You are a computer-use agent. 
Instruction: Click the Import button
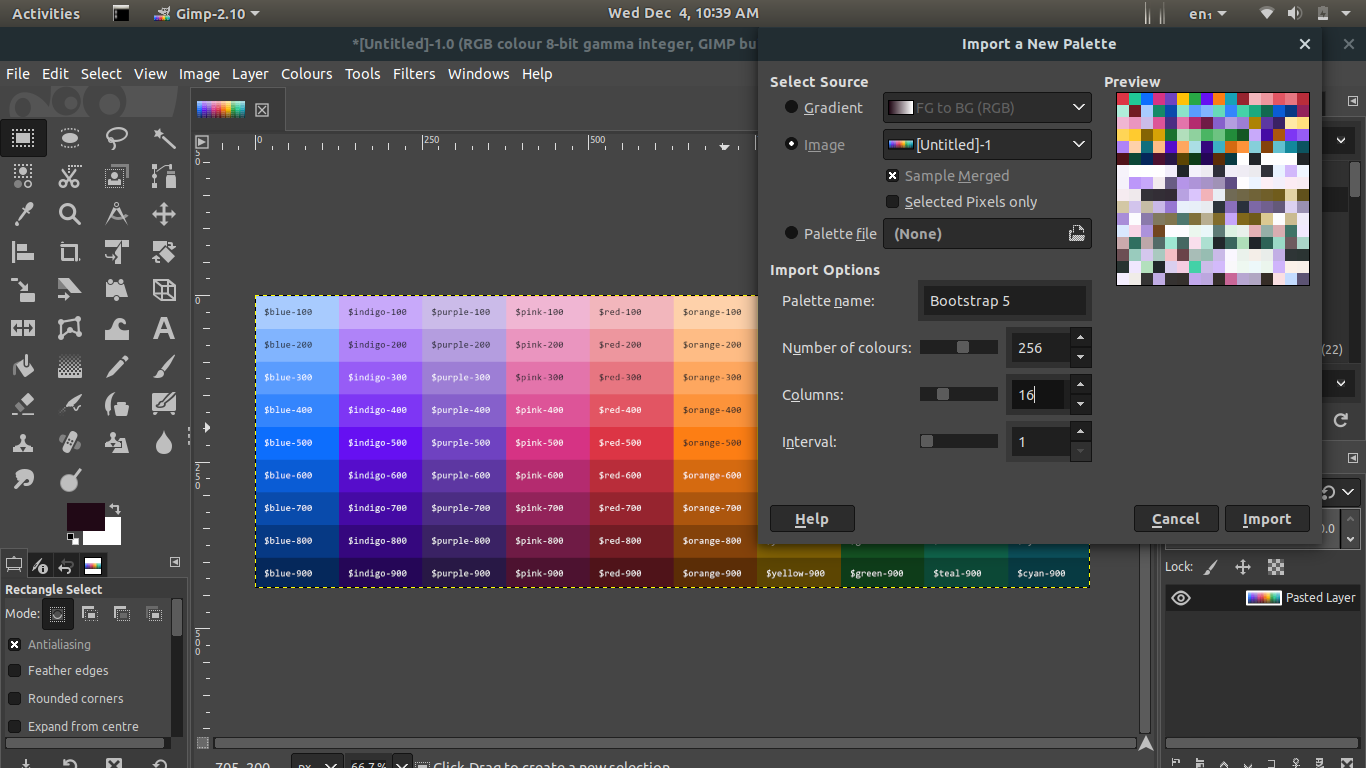pyautogui.click(x=1266, y=519)
